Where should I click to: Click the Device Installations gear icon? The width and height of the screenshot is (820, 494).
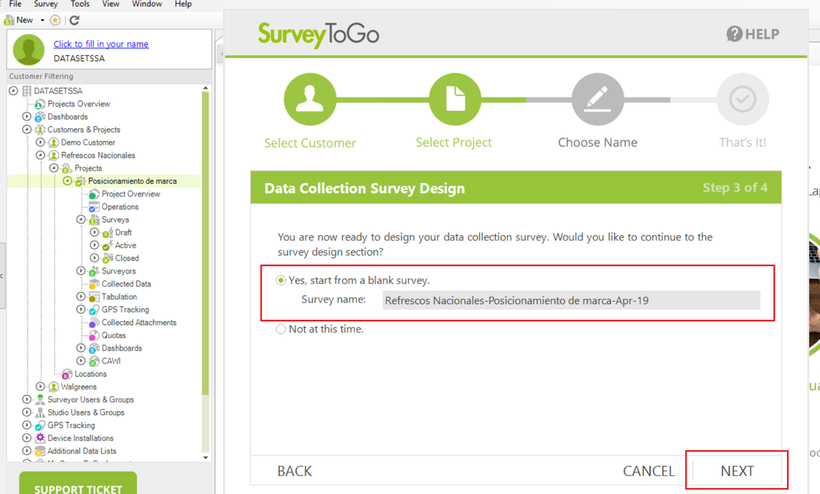40,438
